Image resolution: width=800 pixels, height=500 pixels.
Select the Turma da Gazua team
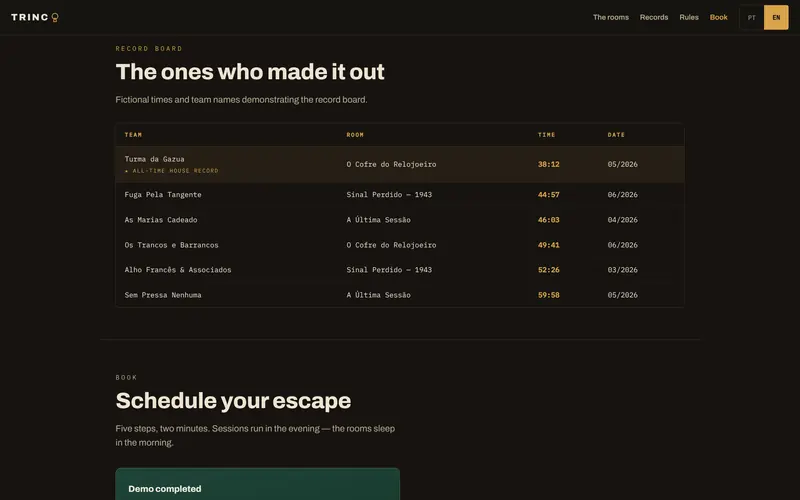(155, 159)
